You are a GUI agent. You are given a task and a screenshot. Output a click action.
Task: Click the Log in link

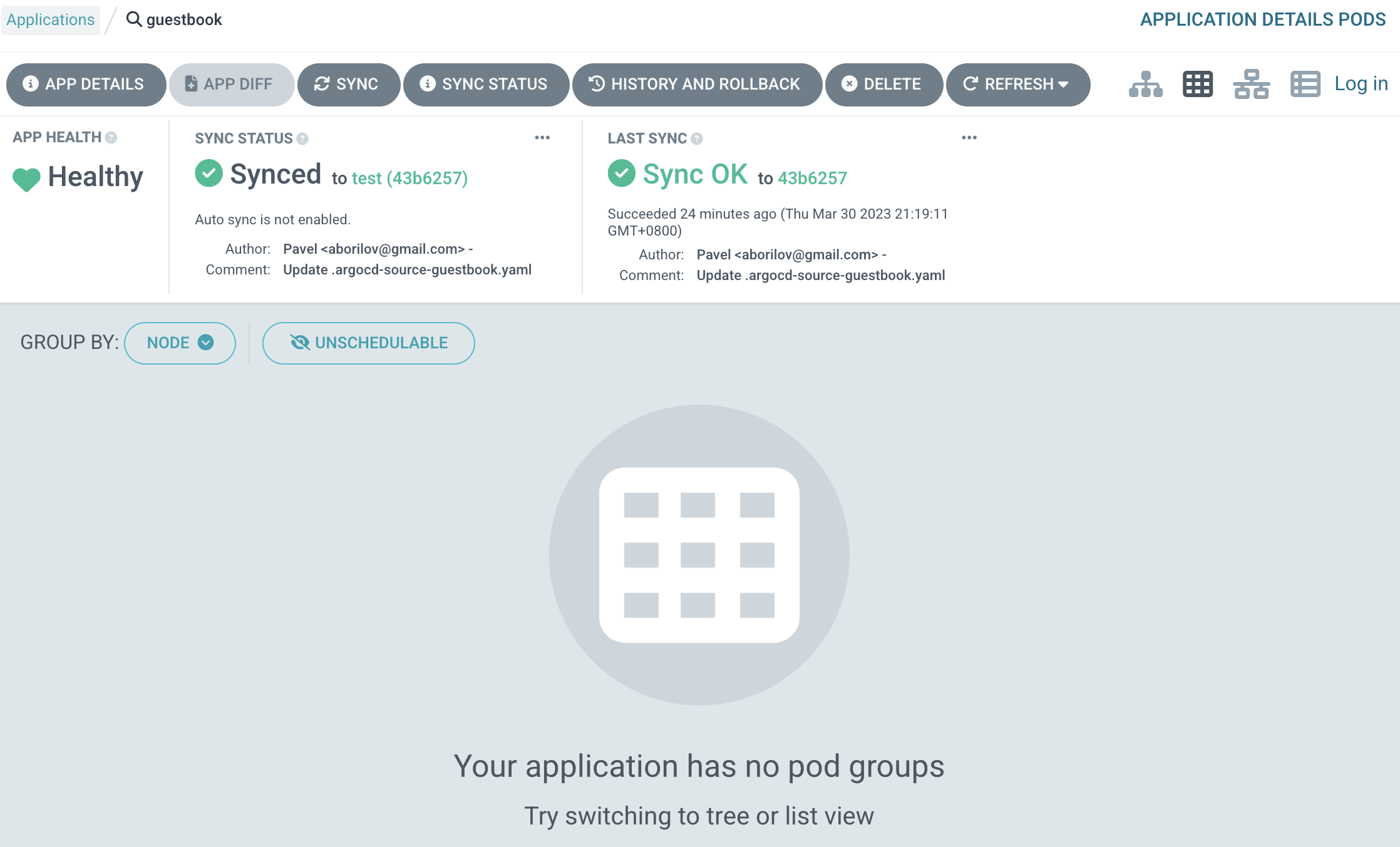click(x=1360, y=83)
